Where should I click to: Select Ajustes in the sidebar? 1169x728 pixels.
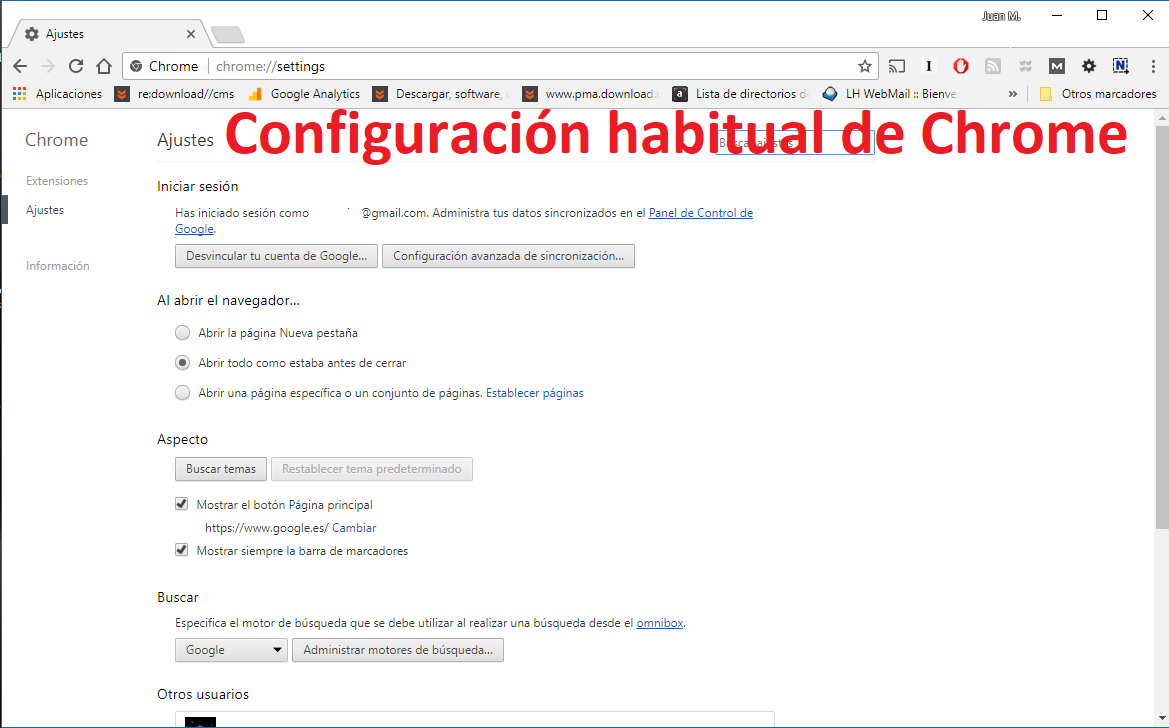tap(45, 210)
